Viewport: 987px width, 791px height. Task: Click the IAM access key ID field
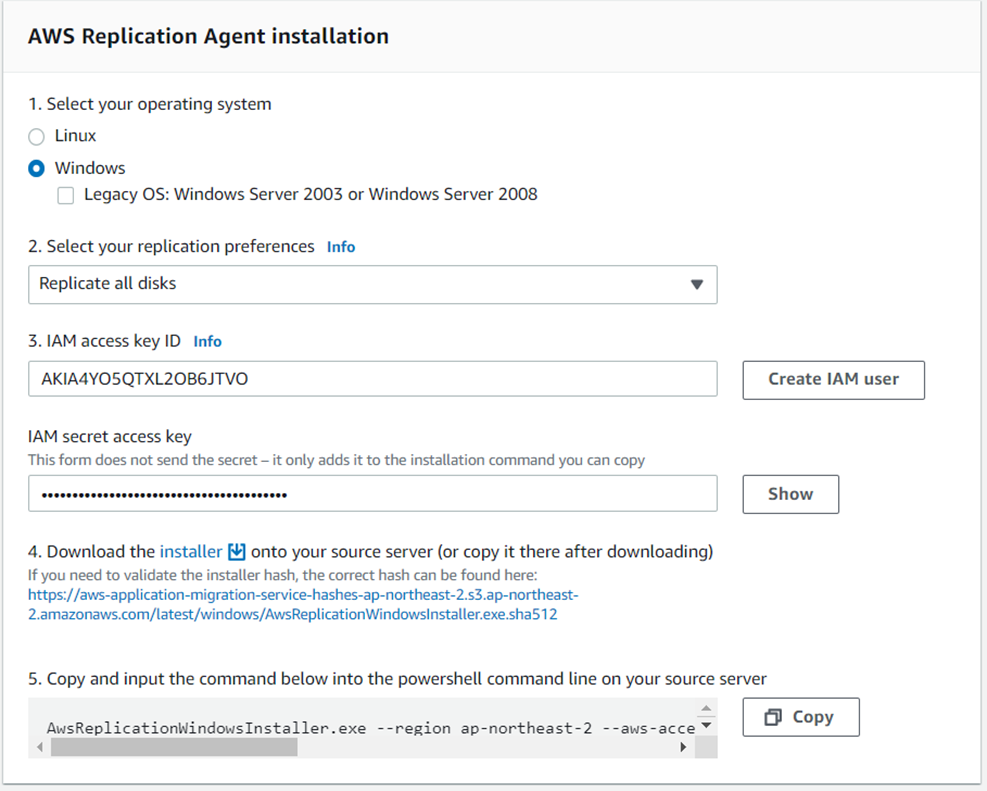(373, 379)
